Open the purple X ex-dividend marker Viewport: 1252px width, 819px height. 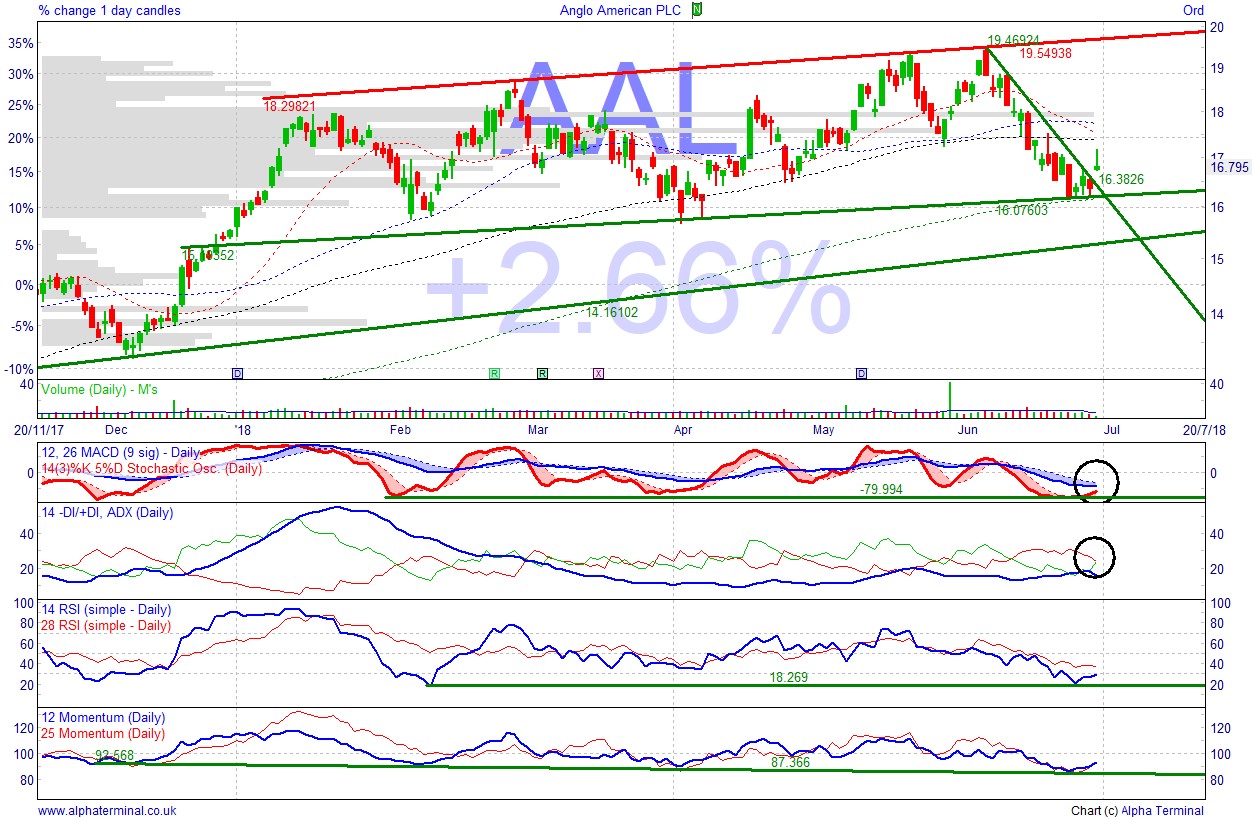[598, 373]
